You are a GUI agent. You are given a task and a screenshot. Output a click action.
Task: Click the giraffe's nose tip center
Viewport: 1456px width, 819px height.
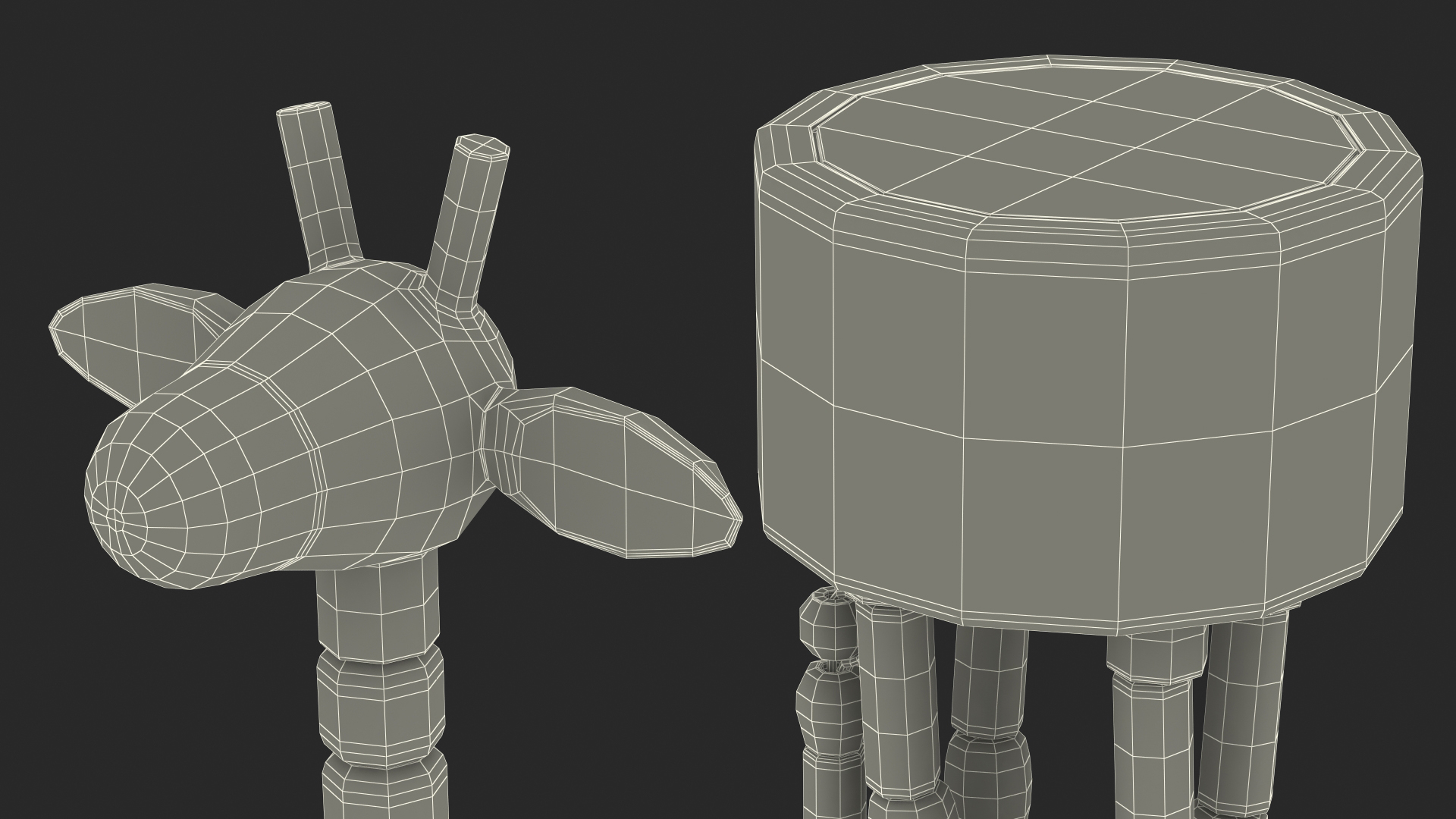[x=116, y=519]
